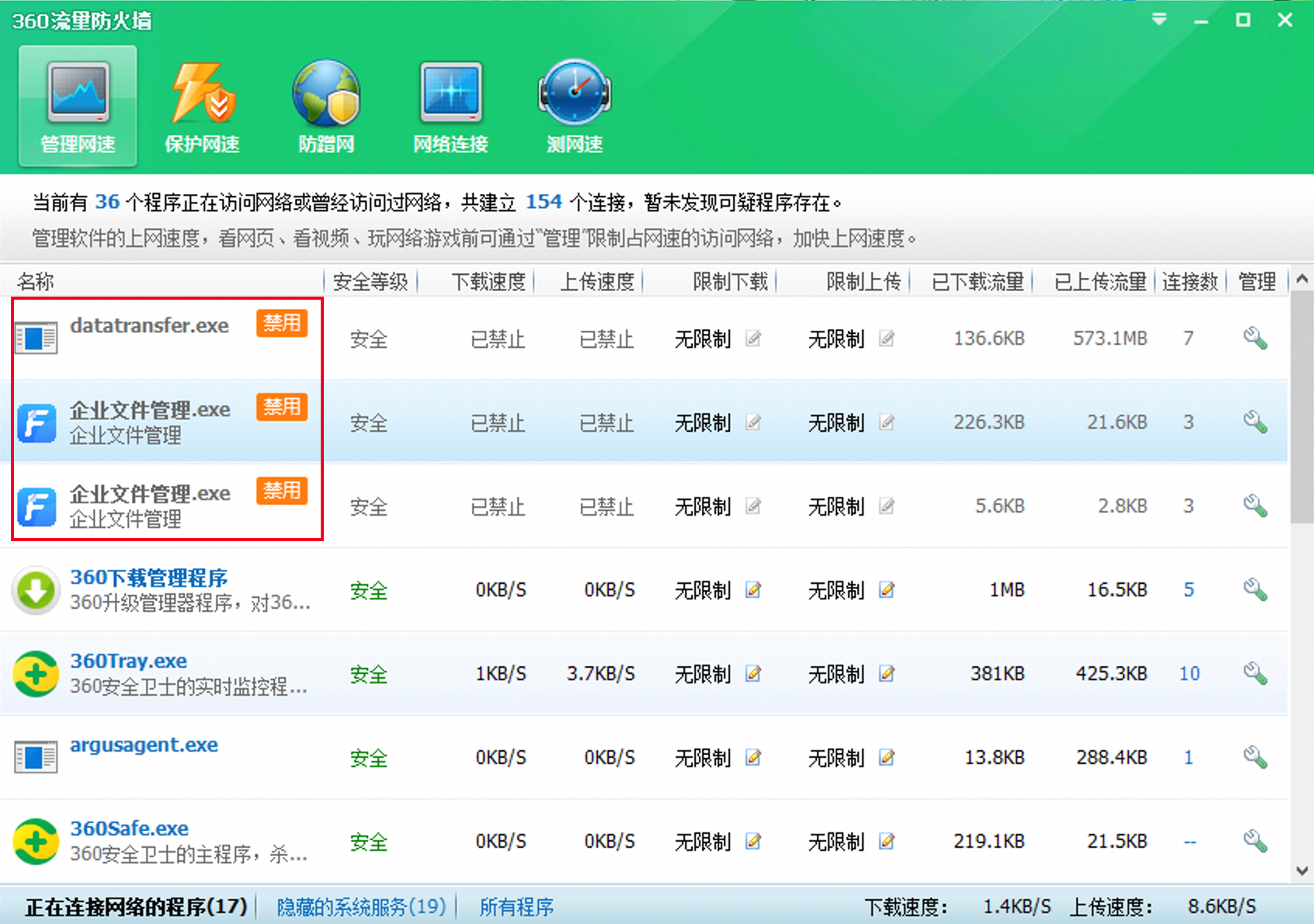Image resolution: width=1314 pixels, height=924 pixels.
Task: Click the argusagent.exe program icon
Action: (x=36, y=757)
